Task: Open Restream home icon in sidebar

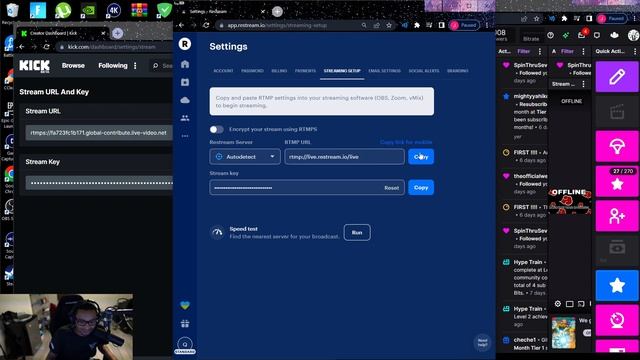Action: [x=185, y=64]
